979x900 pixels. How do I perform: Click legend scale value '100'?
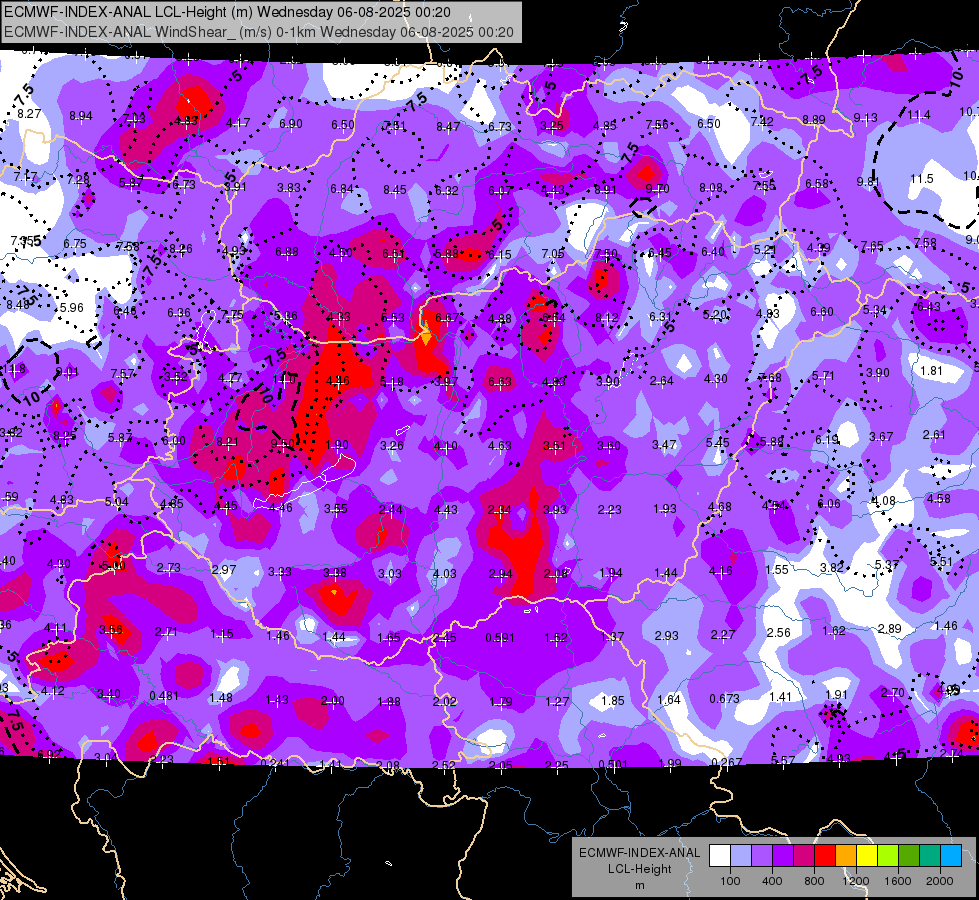click(x=730, y=881)
